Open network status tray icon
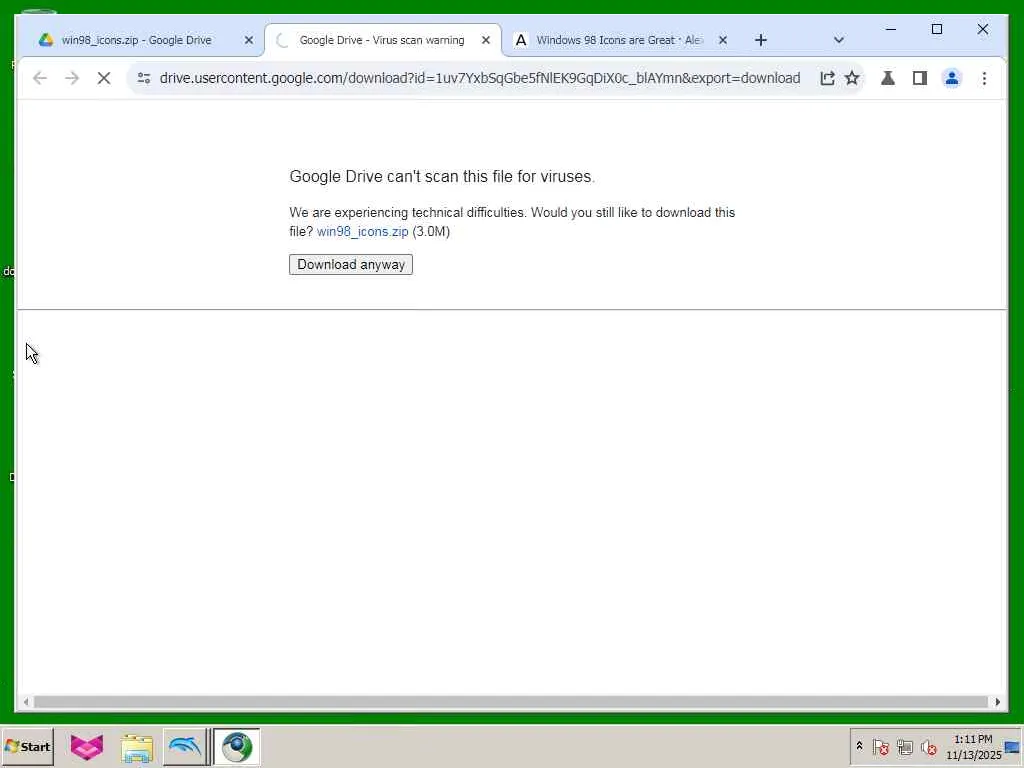Image resolution: width=1024 pixels, height=768 pixels. coord(904,747)
